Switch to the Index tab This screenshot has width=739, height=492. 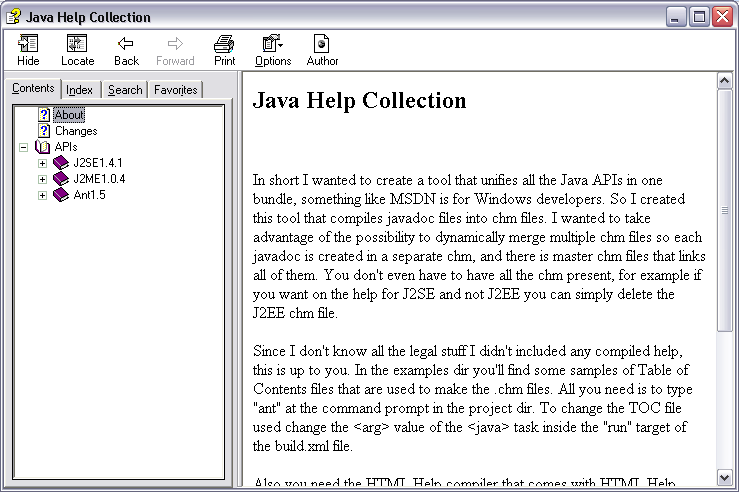tap(80, 90)
